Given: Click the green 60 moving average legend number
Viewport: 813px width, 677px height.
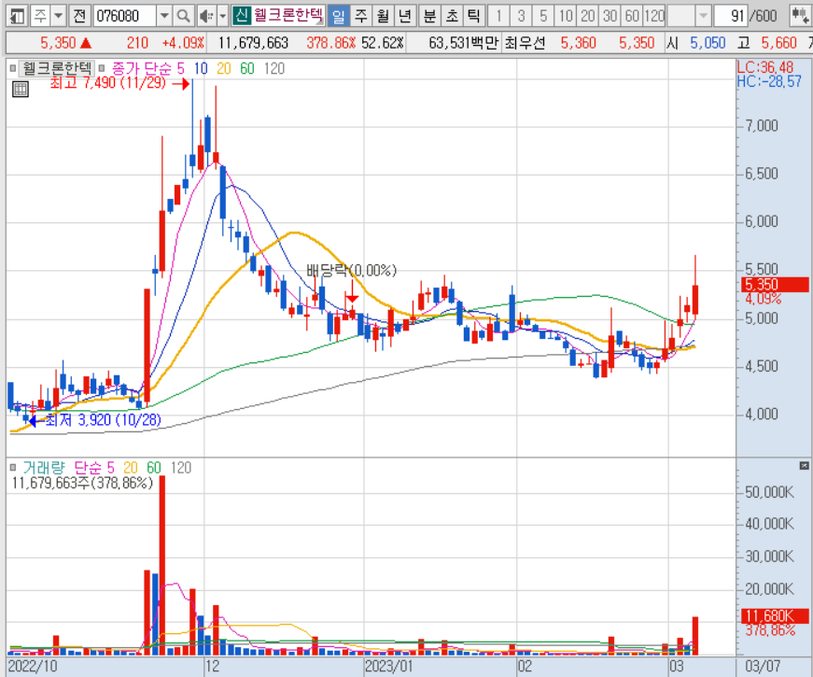Looking at the screenshot, I should click(247, 68).
